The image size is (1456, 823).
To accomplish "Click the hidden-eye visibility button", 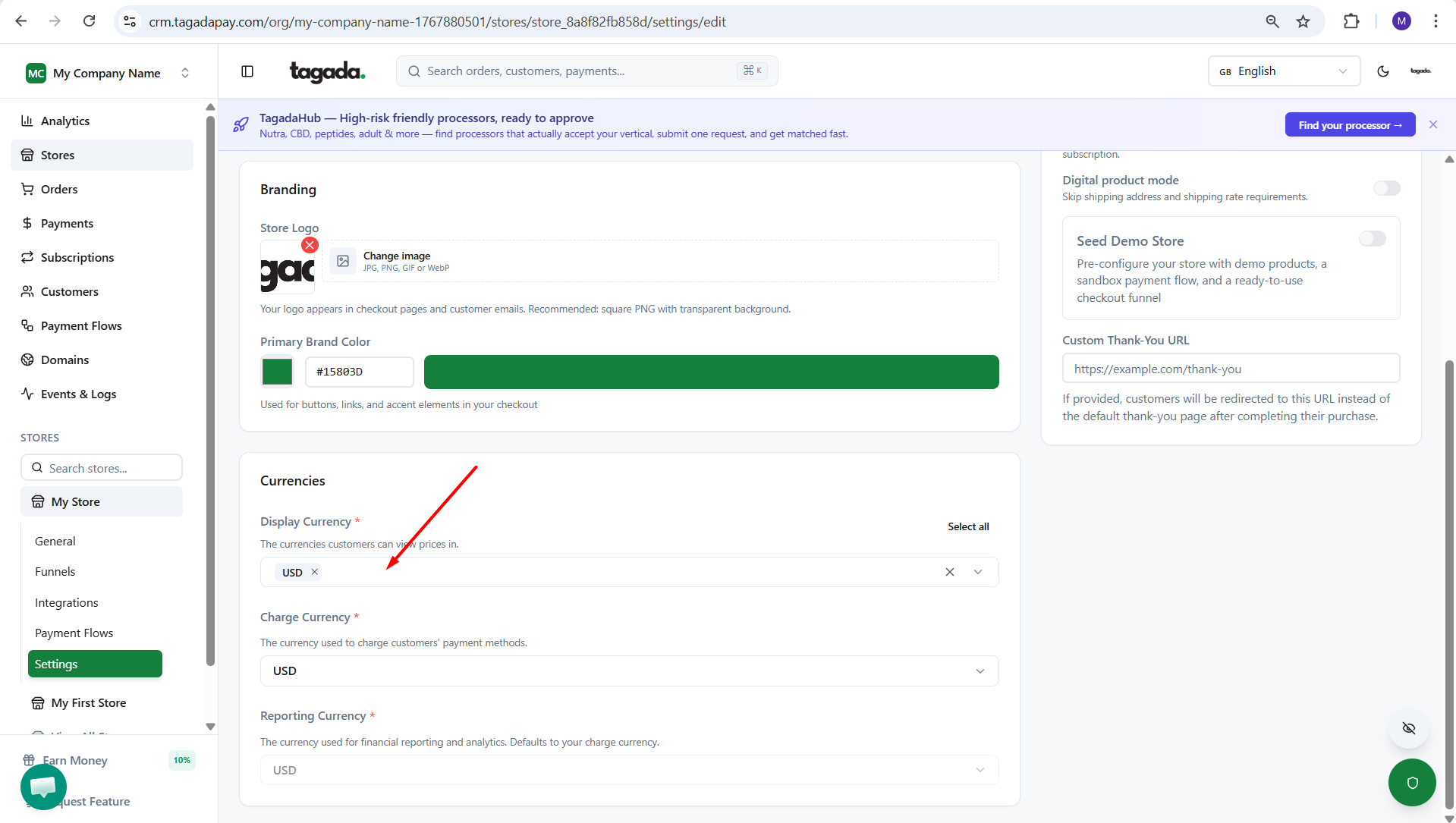I will click(x=1409, y=728).
